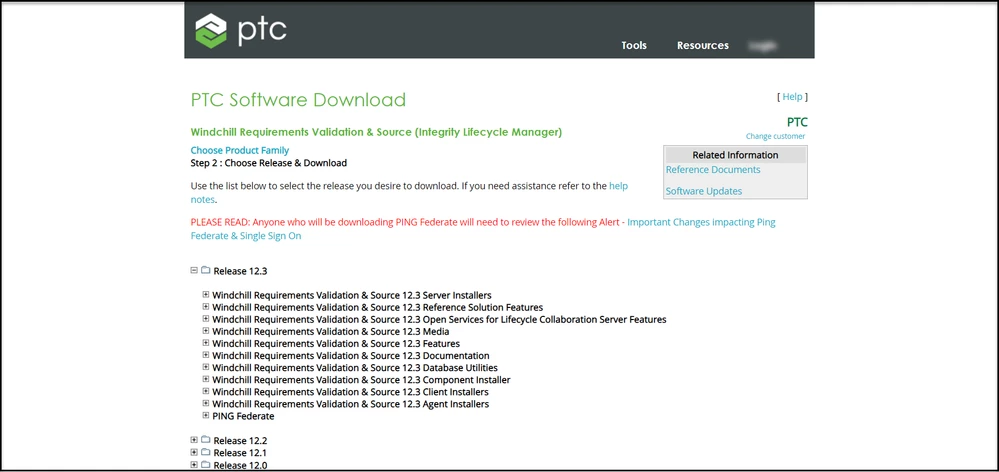Expand 12.3 Features node
Screen dimensions: 999x472
click(x=206, y=343)
